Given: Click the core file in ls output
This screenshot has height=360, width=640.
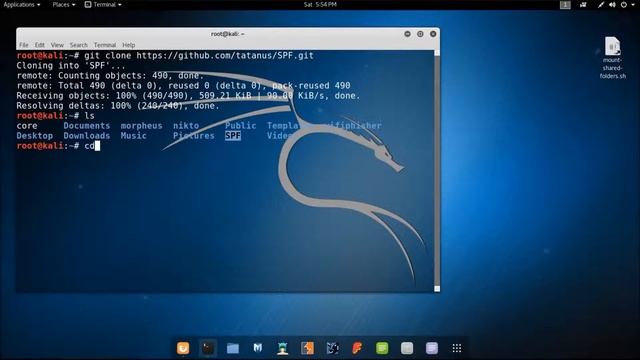Looking at the screenshot, I should (x=27, y=126).
